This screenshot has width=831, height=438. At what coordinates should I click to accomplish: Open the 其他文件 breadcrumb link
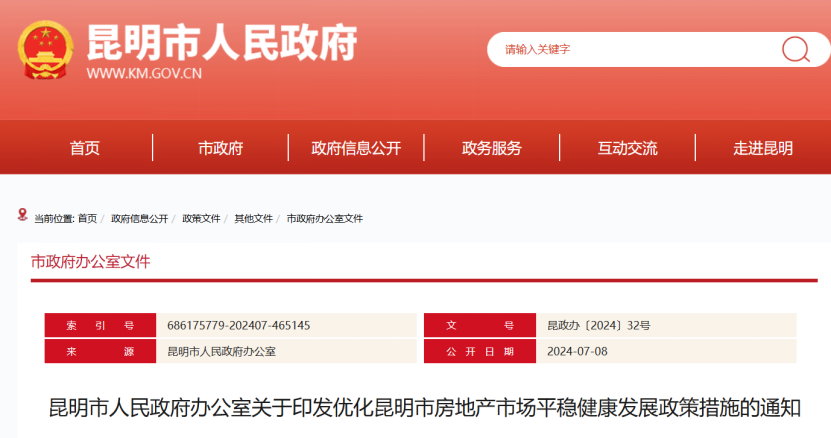point(253,218)
